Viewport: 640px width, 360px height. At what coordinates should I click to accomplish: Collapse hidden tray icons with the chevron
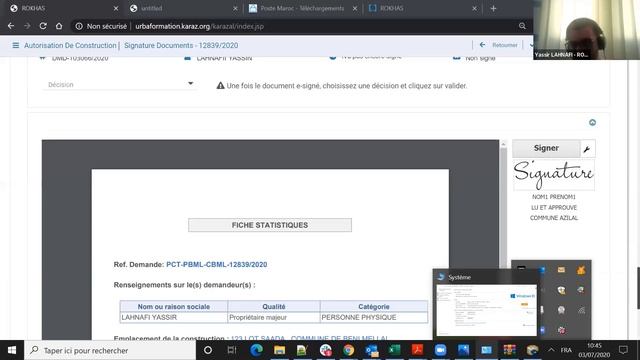[x=551, y=350]
